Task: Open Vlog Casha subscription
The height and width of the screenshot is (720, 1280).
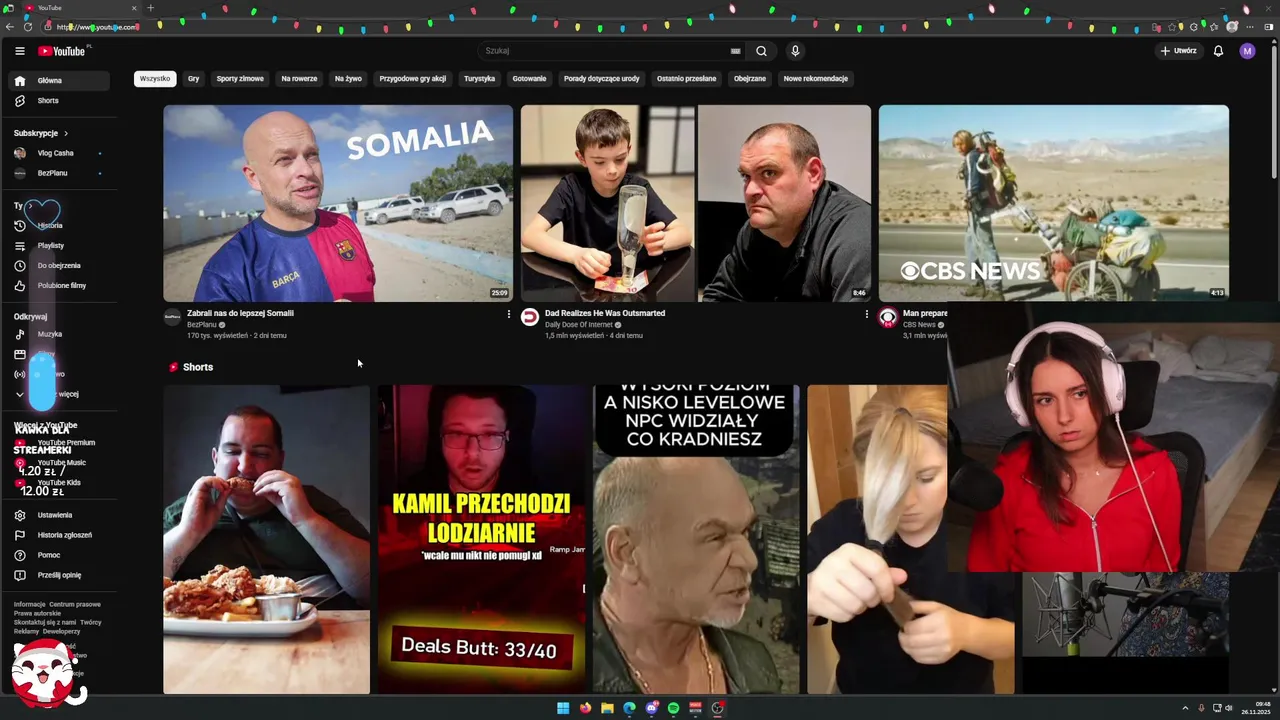Action: coord(60,153)
